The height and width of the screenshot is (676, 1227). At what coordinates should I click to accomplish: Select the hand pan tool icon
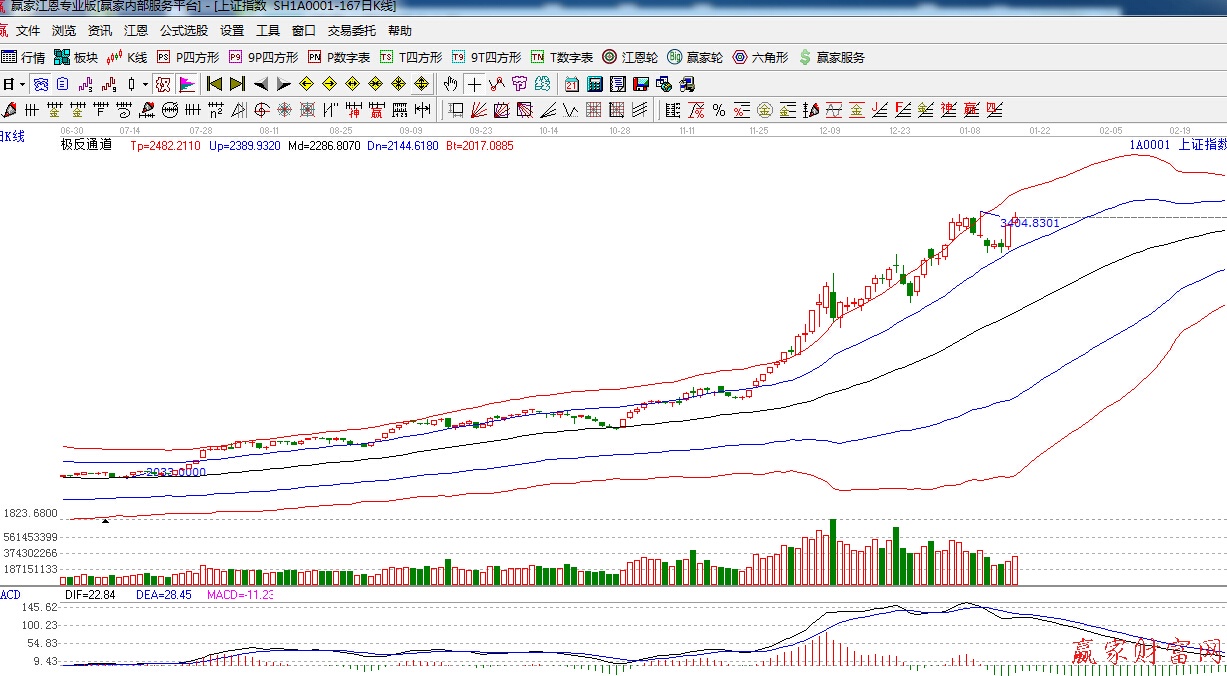451,84
